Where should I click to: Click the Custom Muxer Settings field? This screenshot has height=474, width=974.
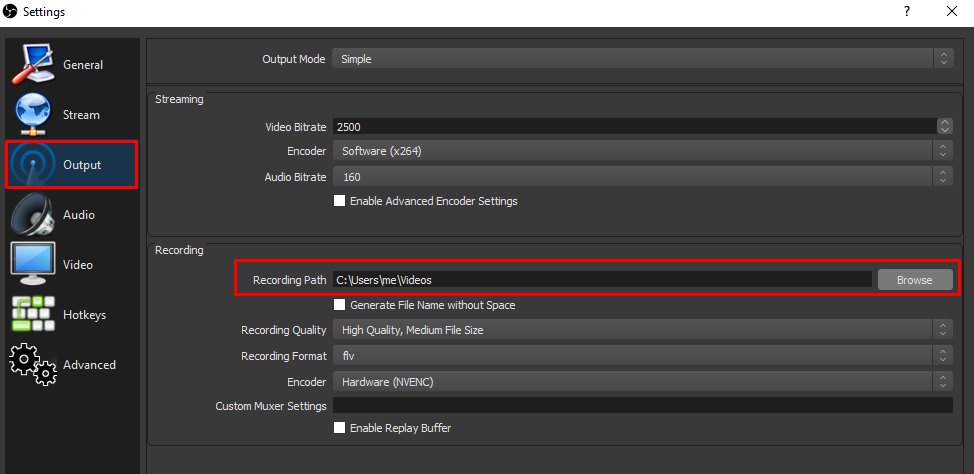(x=642, y=406)
